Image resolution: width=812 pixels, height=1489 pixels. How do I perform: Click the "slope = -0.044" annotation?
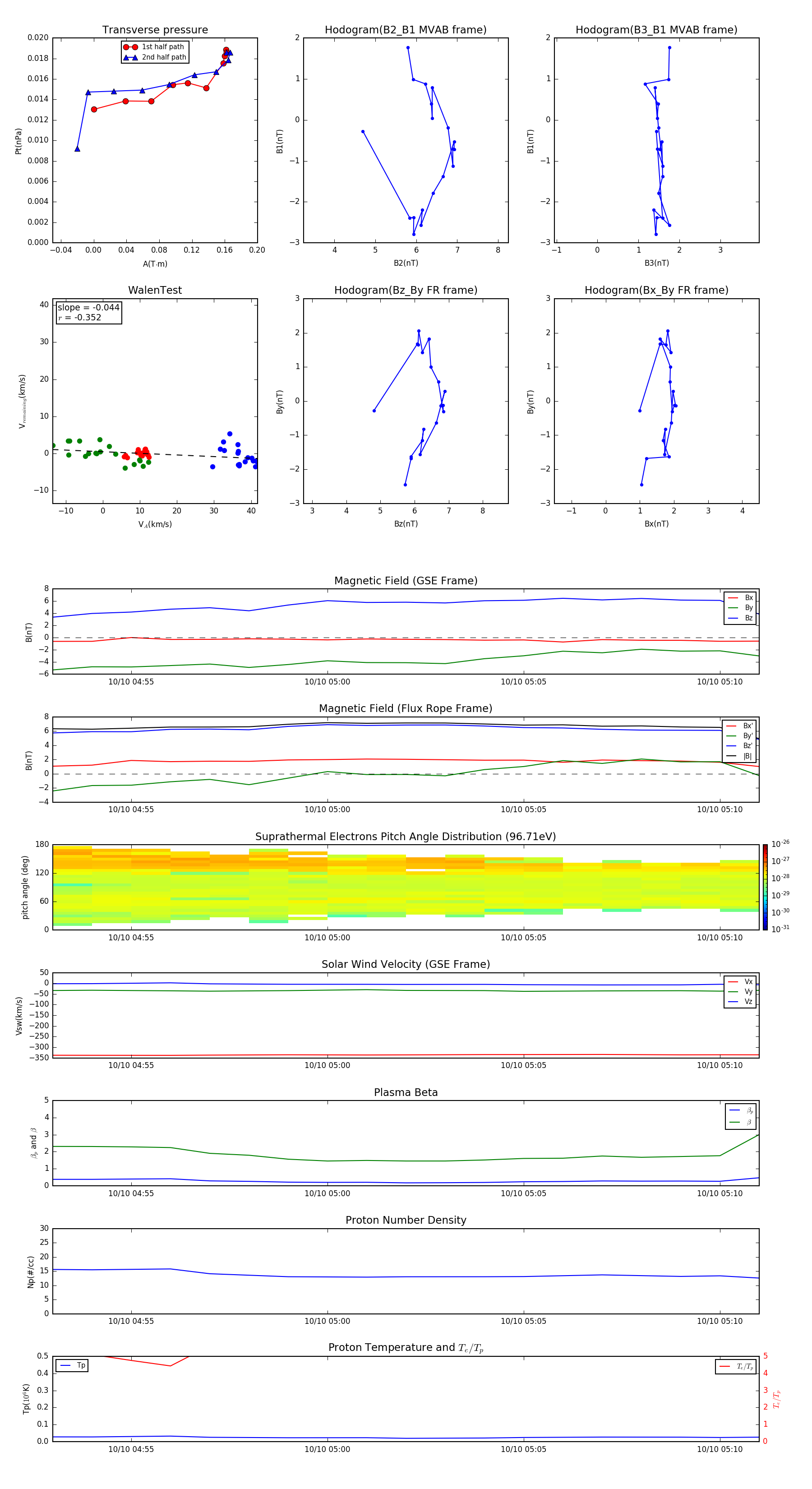pyautogui.click(x=88, y=308)
